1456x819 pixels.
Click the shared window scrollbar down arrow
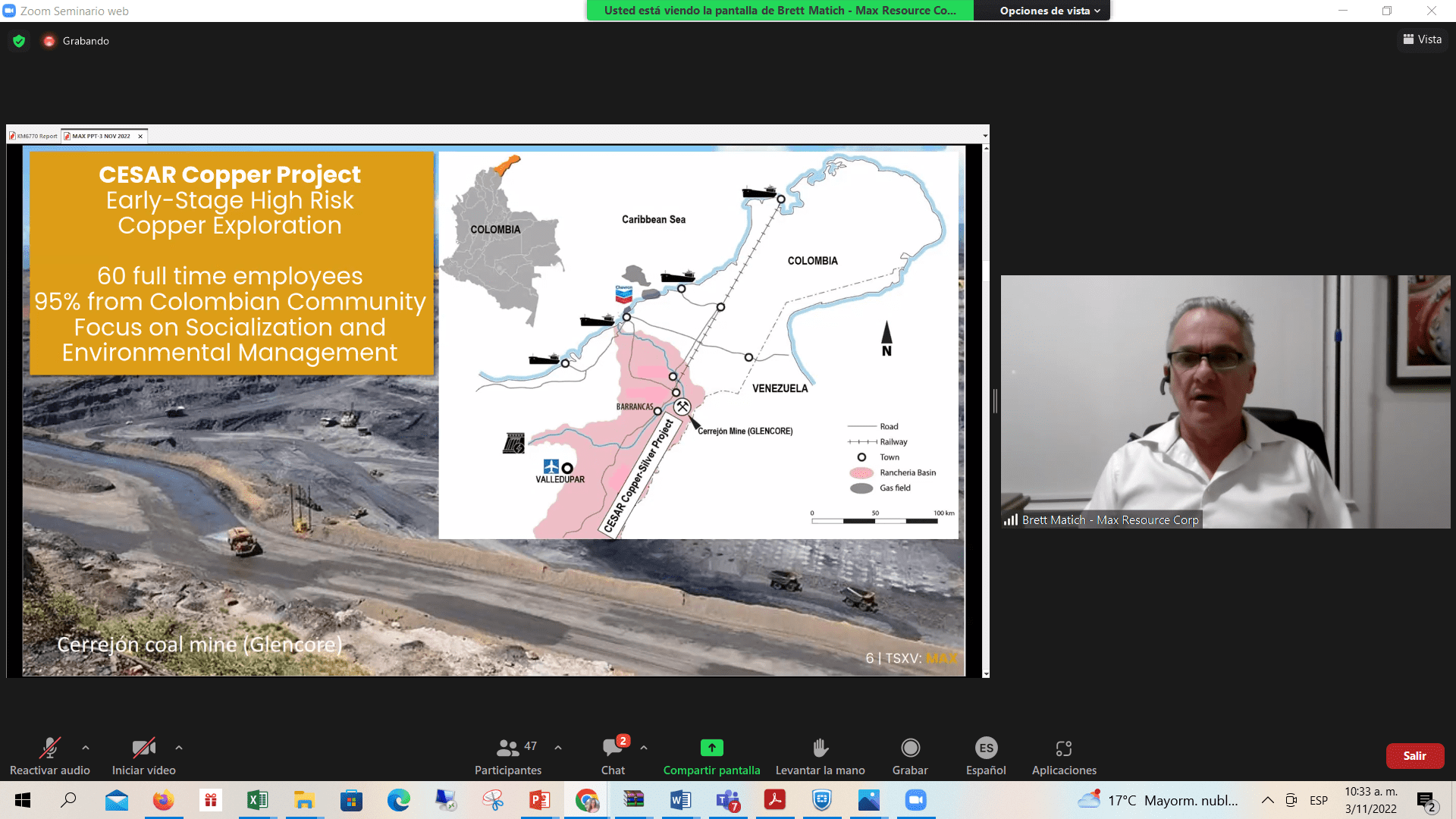point(986,673)
